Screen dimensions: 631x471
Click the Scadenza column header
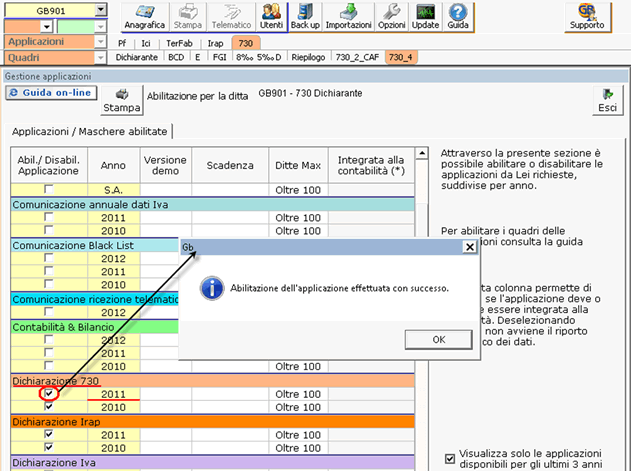[230, 165]
